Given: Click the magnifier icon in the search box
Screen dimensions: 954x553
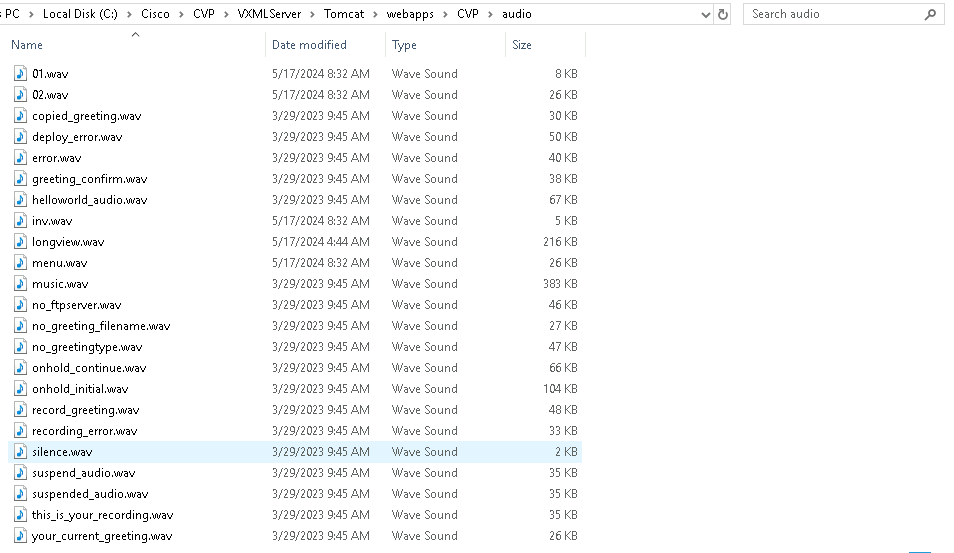Looking at the screenshot, I should [x=930, y=14].
